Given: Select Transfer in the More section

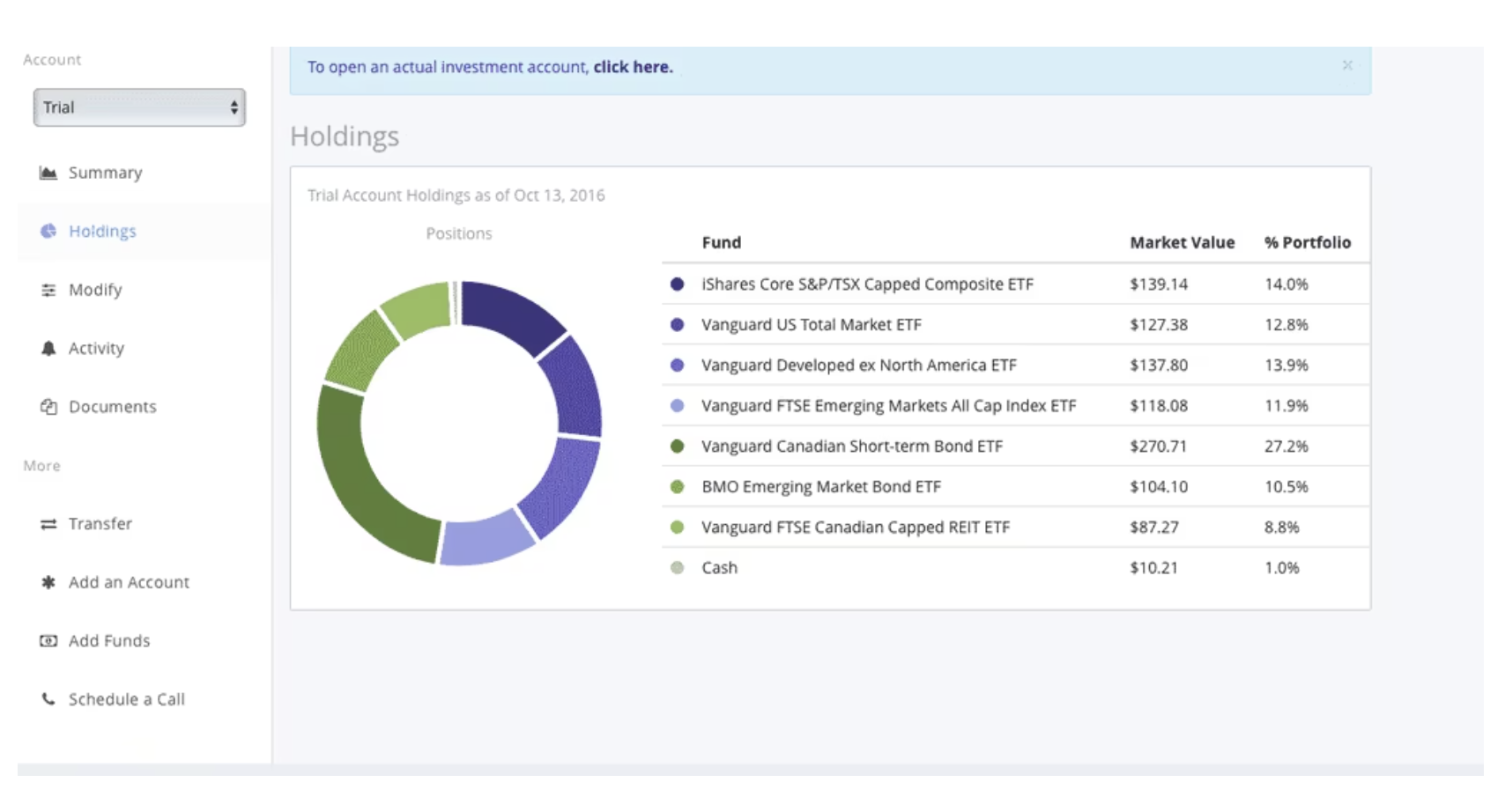Looking at the screenshot, I should 100,524.
